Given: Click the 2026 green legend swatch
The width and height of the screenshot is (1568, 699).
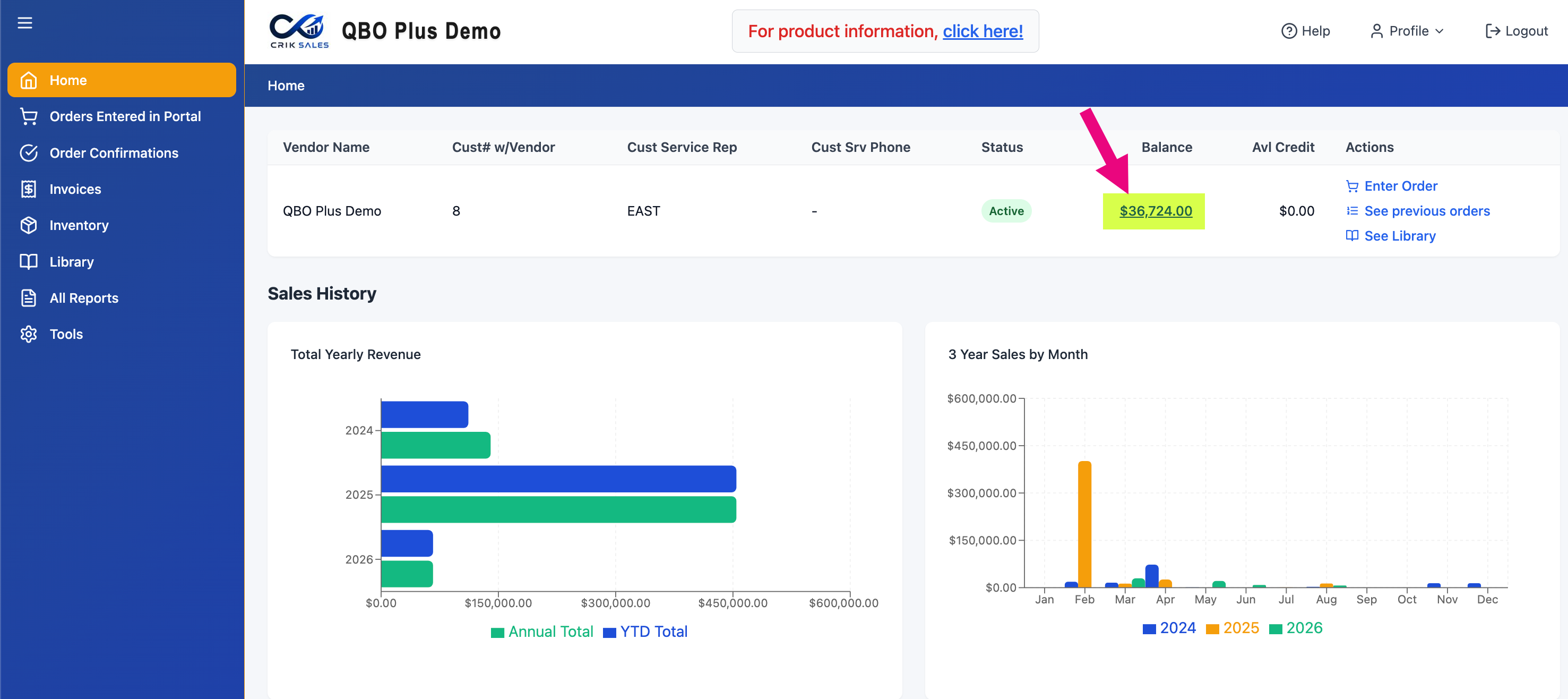Looking at the screenshot, I should pyautogui.click(x=1276, y=629).
